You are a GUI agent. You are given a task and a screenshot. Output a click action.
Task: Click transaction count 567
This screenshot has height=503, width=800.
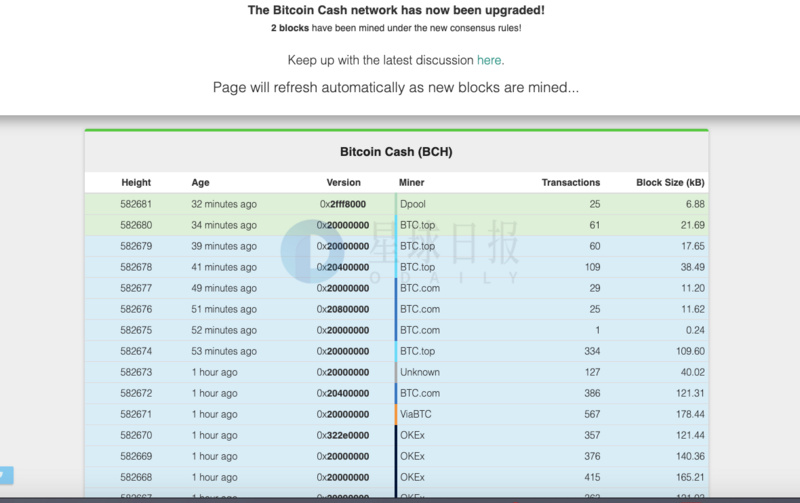coord(592,414)
